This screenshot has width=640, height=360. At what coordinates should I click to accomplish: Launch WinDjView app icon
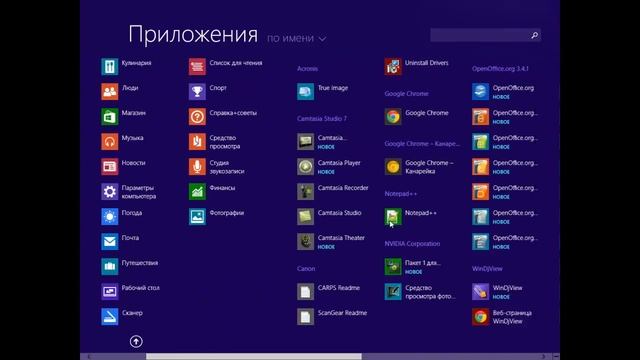(x=480, y=291)
